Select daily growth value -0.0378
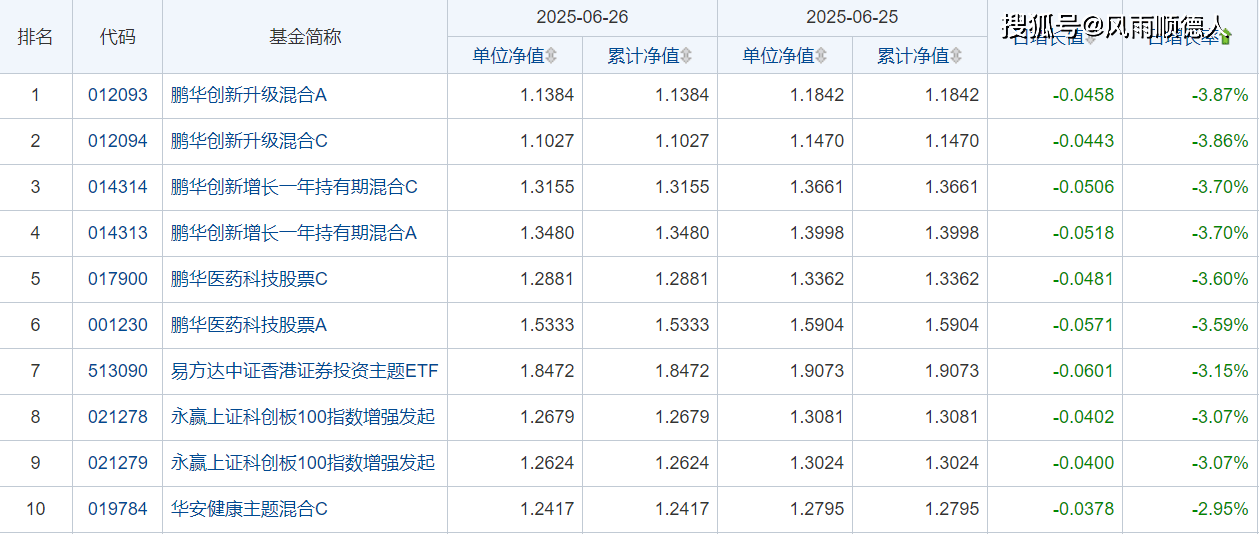This screenshot has width=1259, height=534. 1083,509
